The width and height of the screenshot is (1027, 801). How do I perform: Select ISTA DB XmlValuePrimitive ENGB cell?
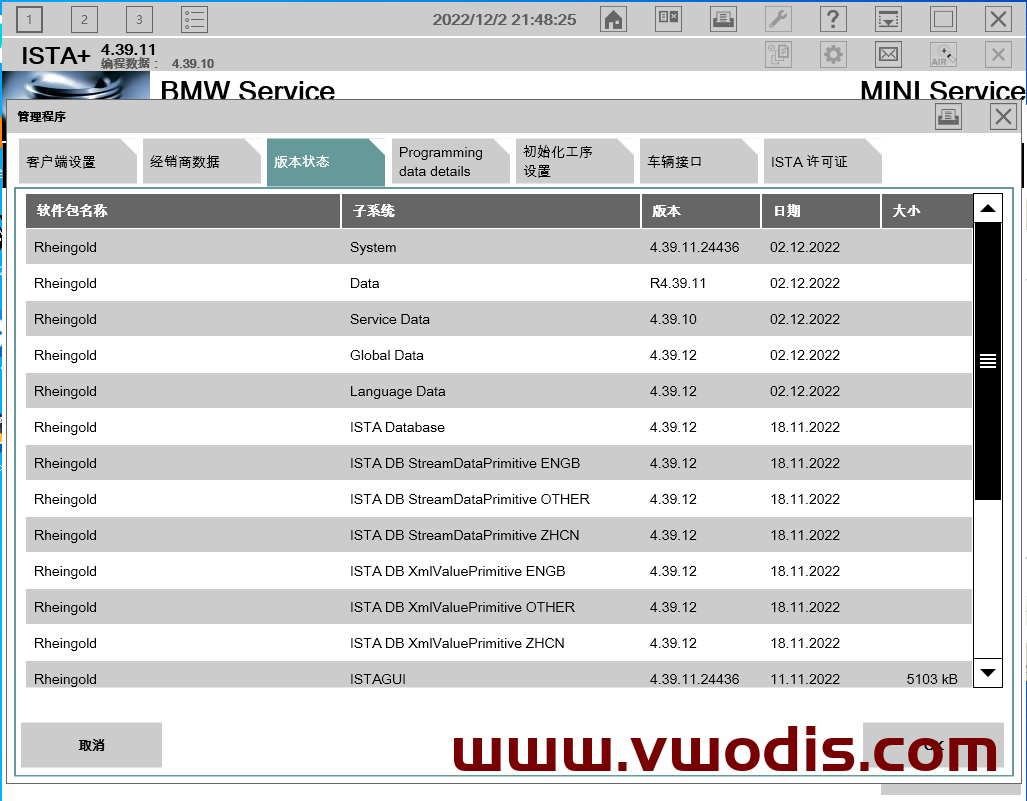457,571
